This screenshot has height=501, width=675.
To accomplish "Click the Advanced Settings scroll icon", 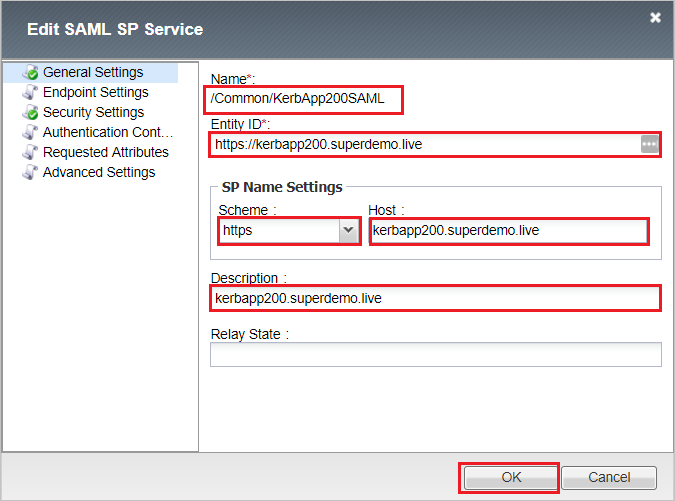I will pos(30,172).
